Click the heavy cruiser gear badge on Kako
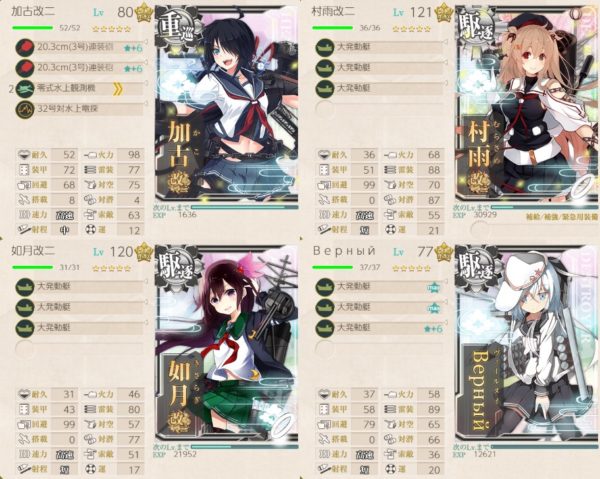This screenshot has width=600, height=479. pos(178,28)
